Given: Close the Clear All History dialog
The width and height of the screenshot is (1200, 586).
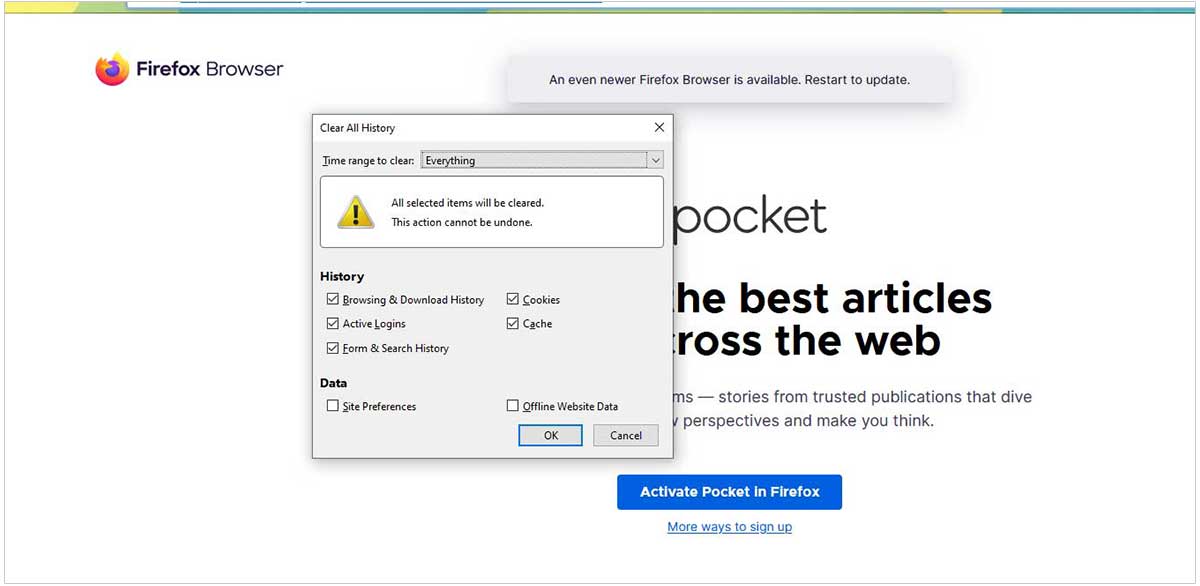Looking at the screenshot, I should pyautogui.click(x=659, y=127).
